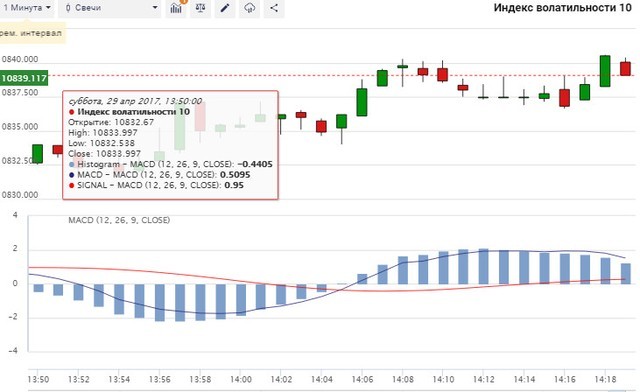Click the Low: 10832.538 tooltip row

tap(101, 143)
